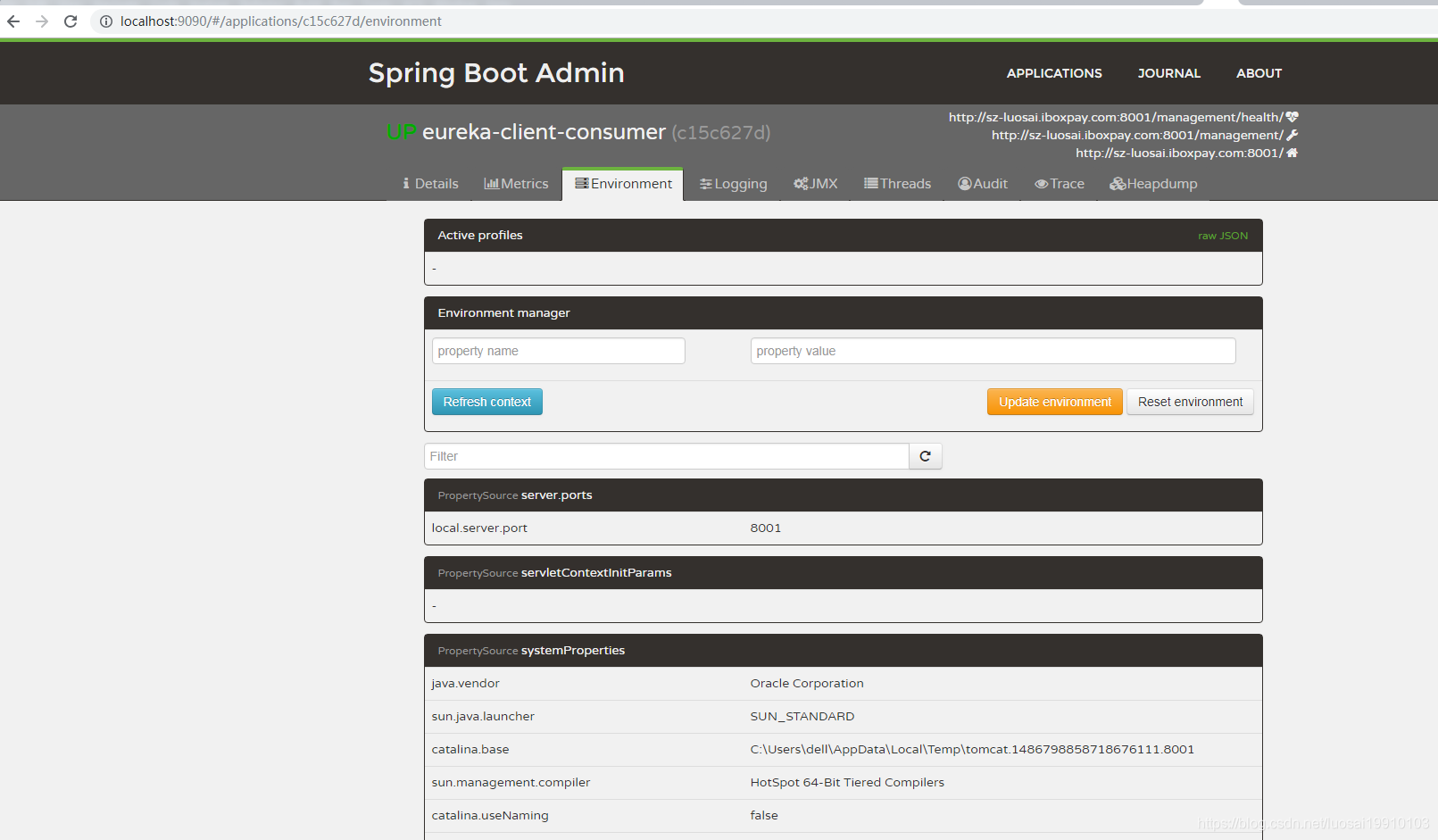Open the management URL link
The width and height of the screenshot is (1438, 840).
click(1137, 135)
